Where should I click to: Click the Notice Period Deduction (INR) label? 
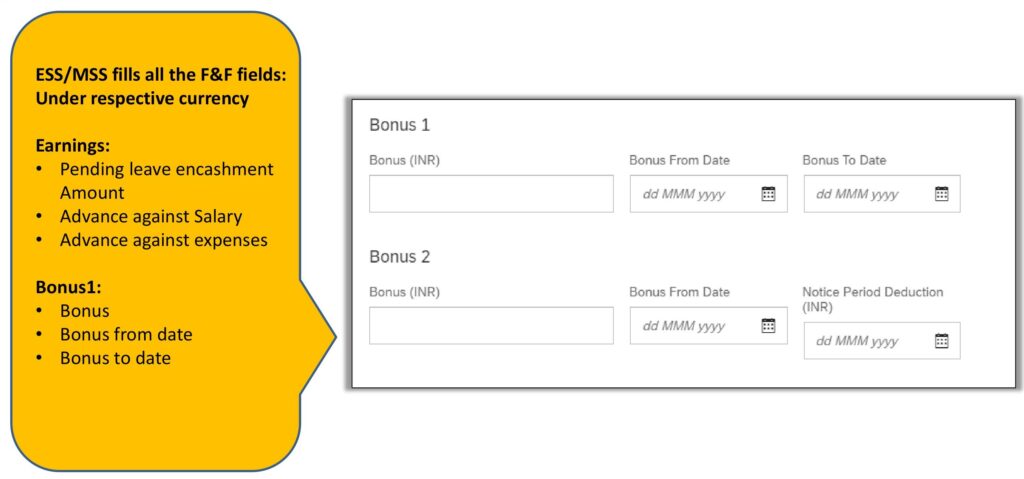pos(872,299)
